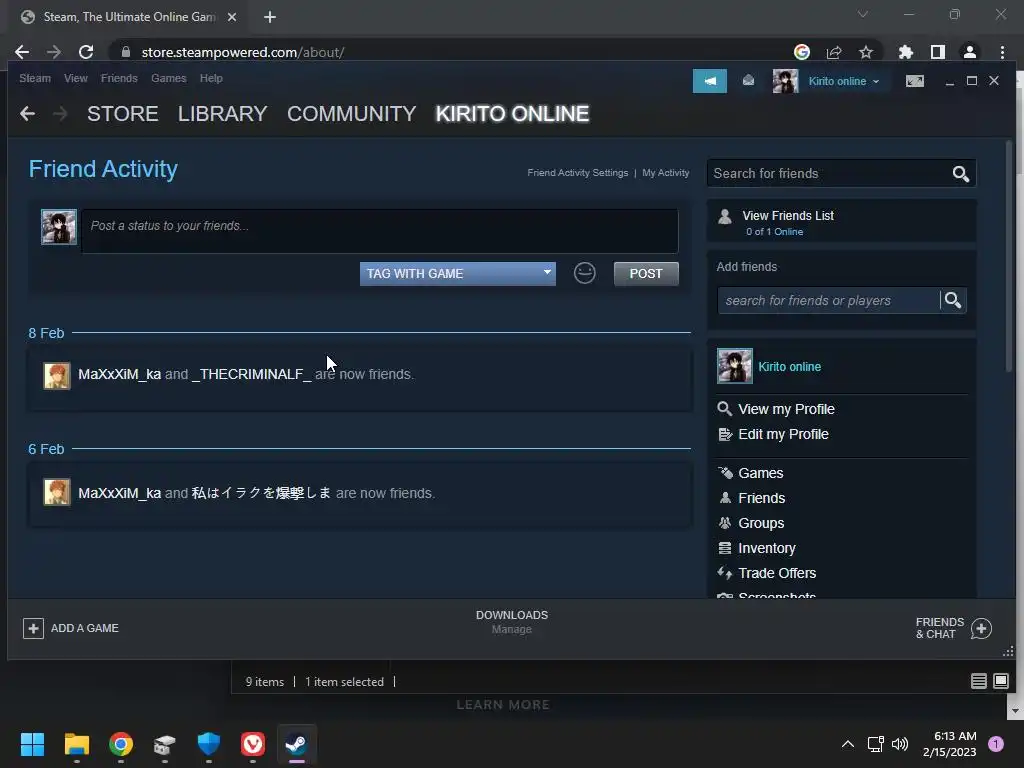Open the Friends menu in menu bar

pyautogui.click(x=119, y=78)
